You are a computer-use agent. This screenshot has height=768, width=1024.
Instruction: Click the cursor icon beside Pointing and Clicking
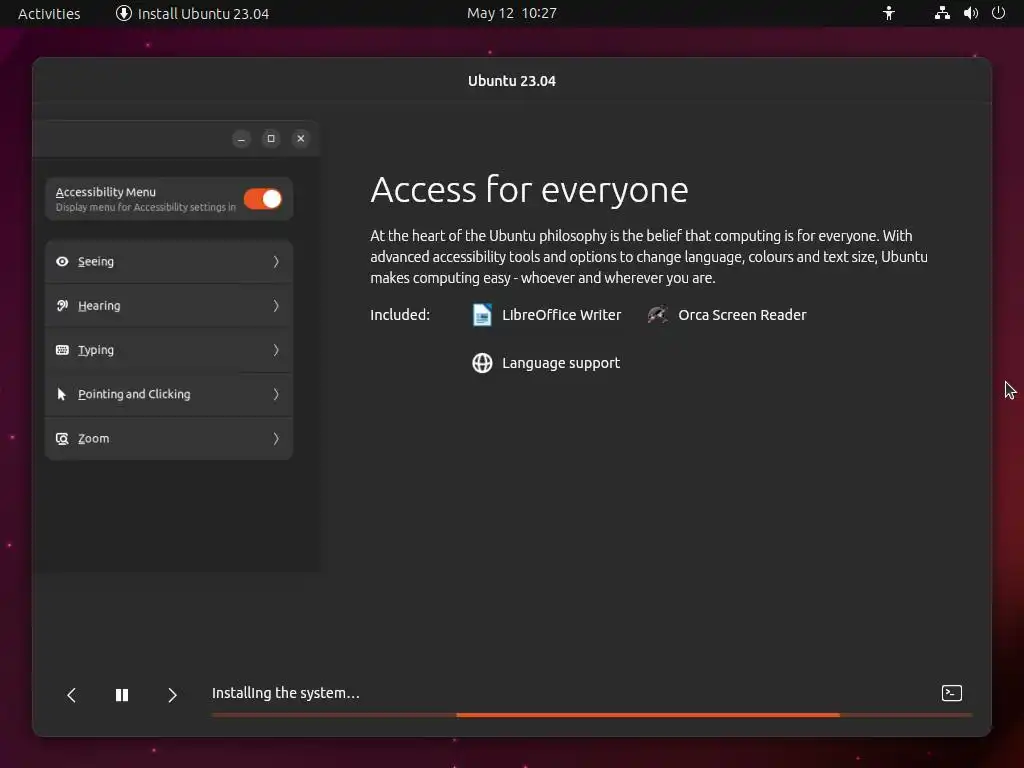(x=62, y=394)
